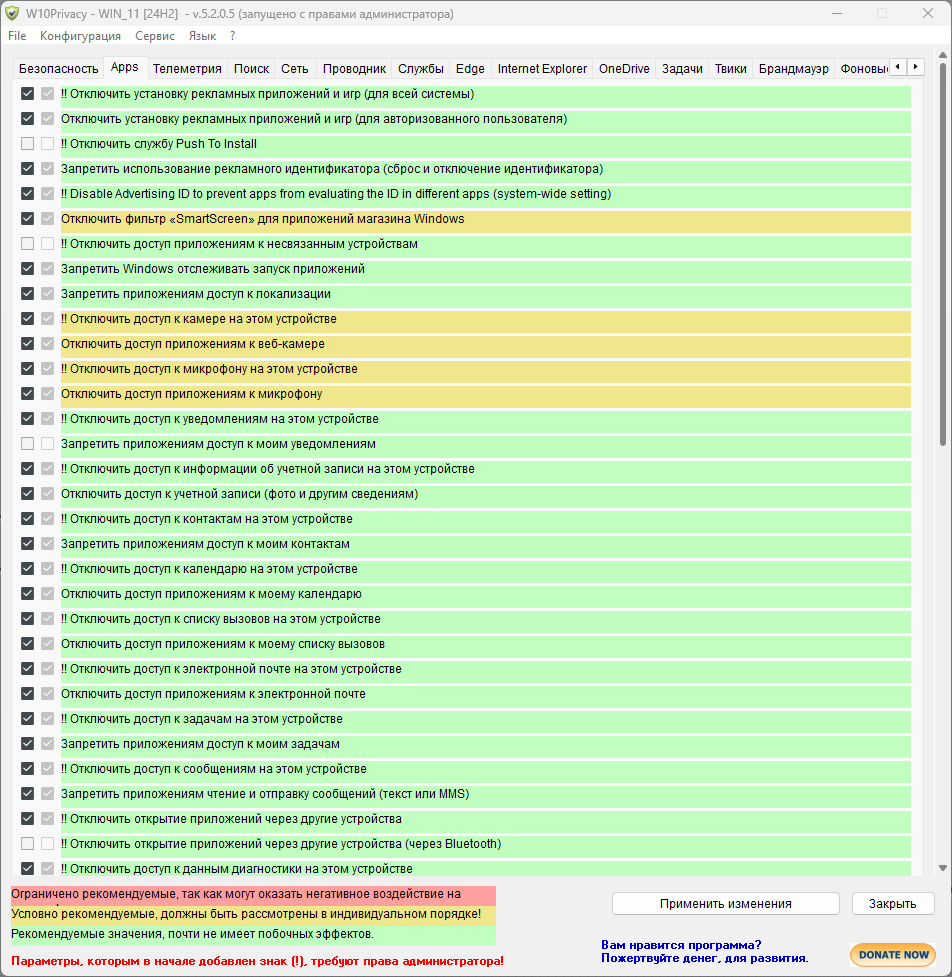
Task: Uncheck 'Отключить доступ приложениям к веб-камере'
Action: point(27,343)
